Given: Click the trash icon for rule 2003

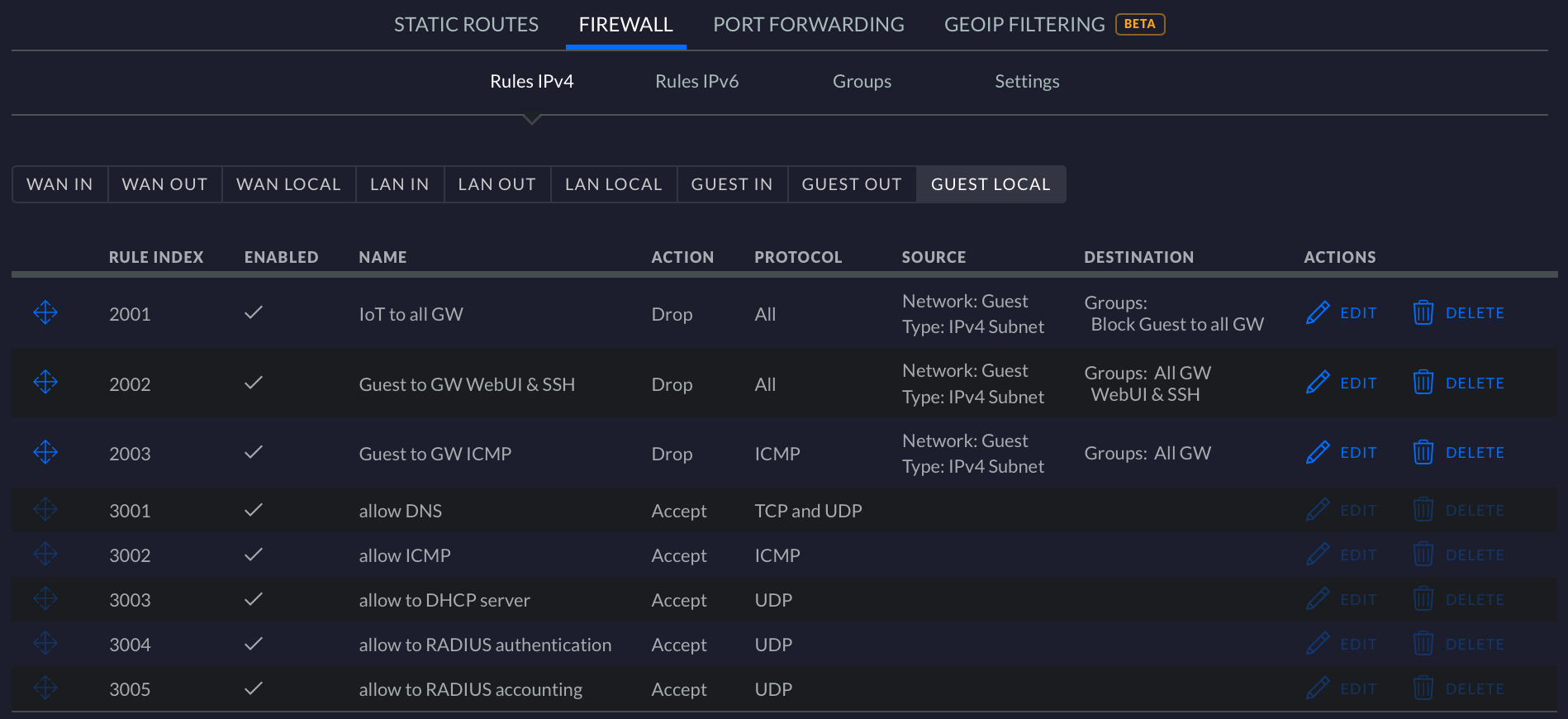Looking at the screenshot, I should coord(1423,453).
